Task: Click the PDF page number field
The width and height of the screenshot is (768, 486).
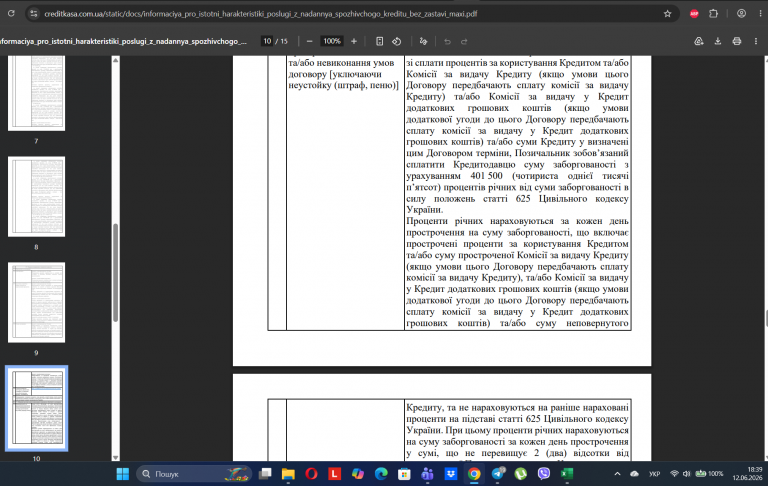Action: tap(267, 41)
